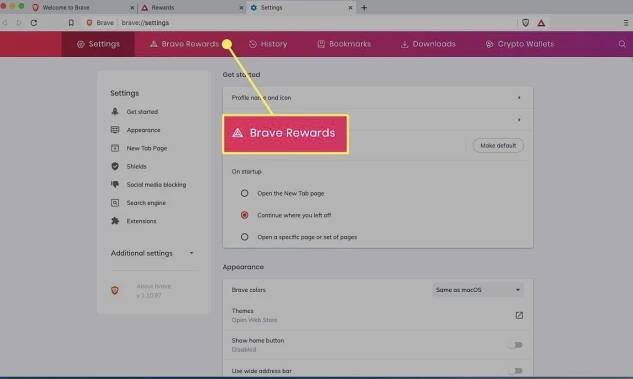Open the Bookmarks section
The image size is (633, 379).
coord(344,44)
